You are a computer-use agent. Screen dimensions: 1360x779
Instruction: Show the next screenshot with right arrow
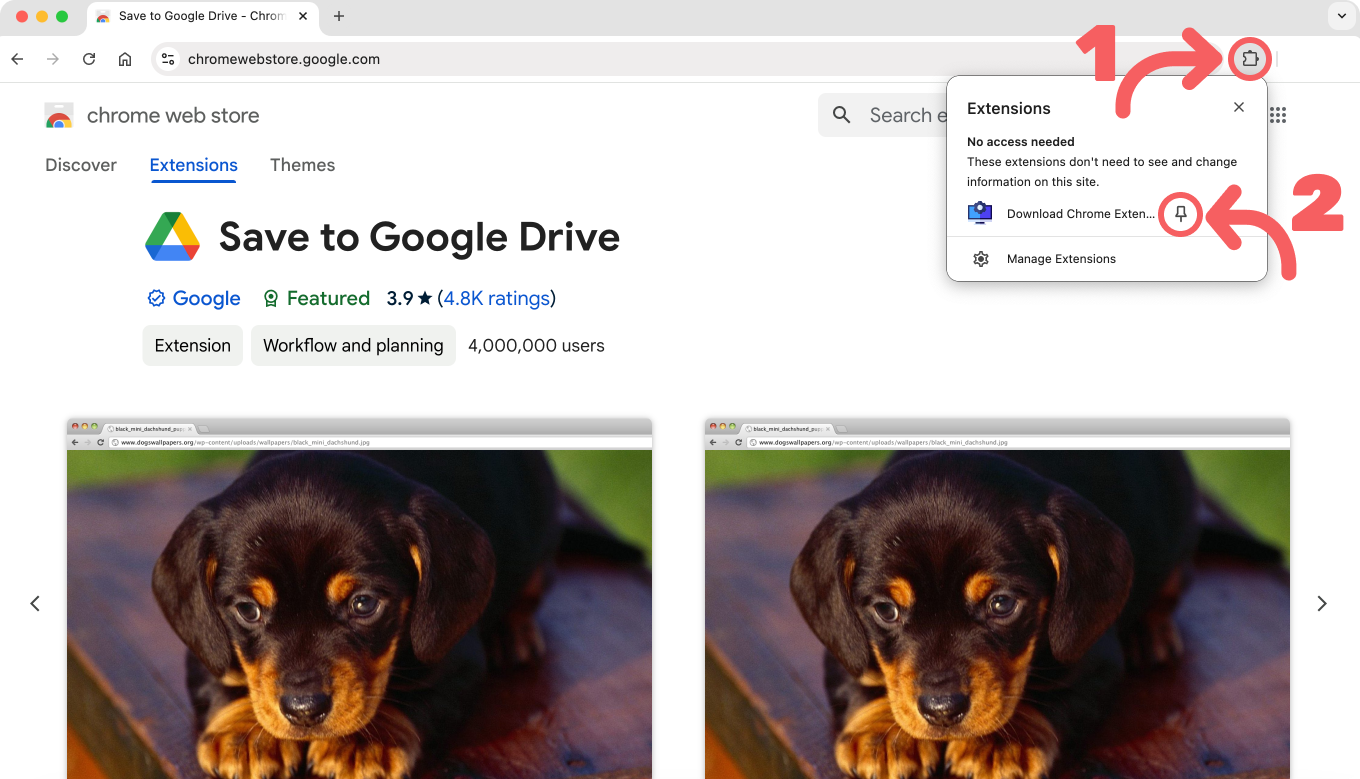pyautogui.click(x=1322, y=603)
